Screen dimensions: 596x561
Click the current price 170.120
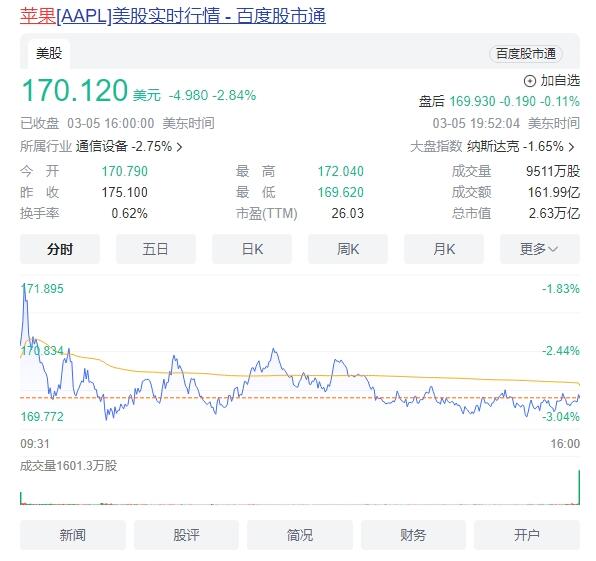pyautogui.click(x=75, y=90)
